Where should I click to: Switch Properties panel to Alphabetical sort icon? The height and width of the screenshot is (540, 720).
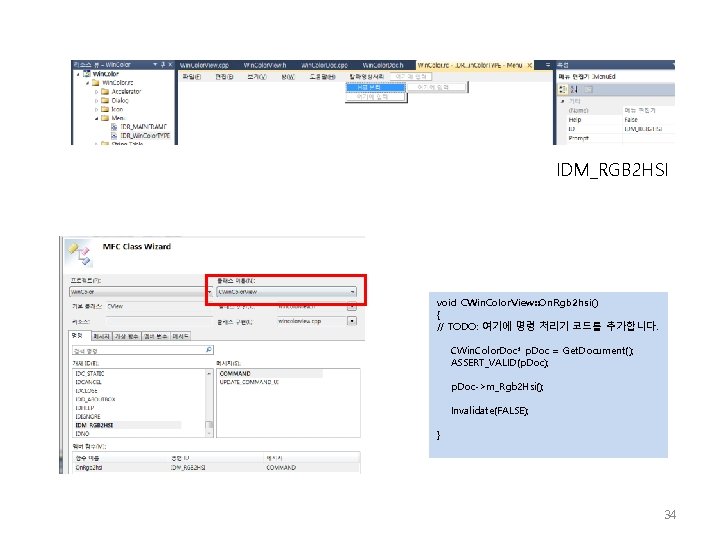574,90
